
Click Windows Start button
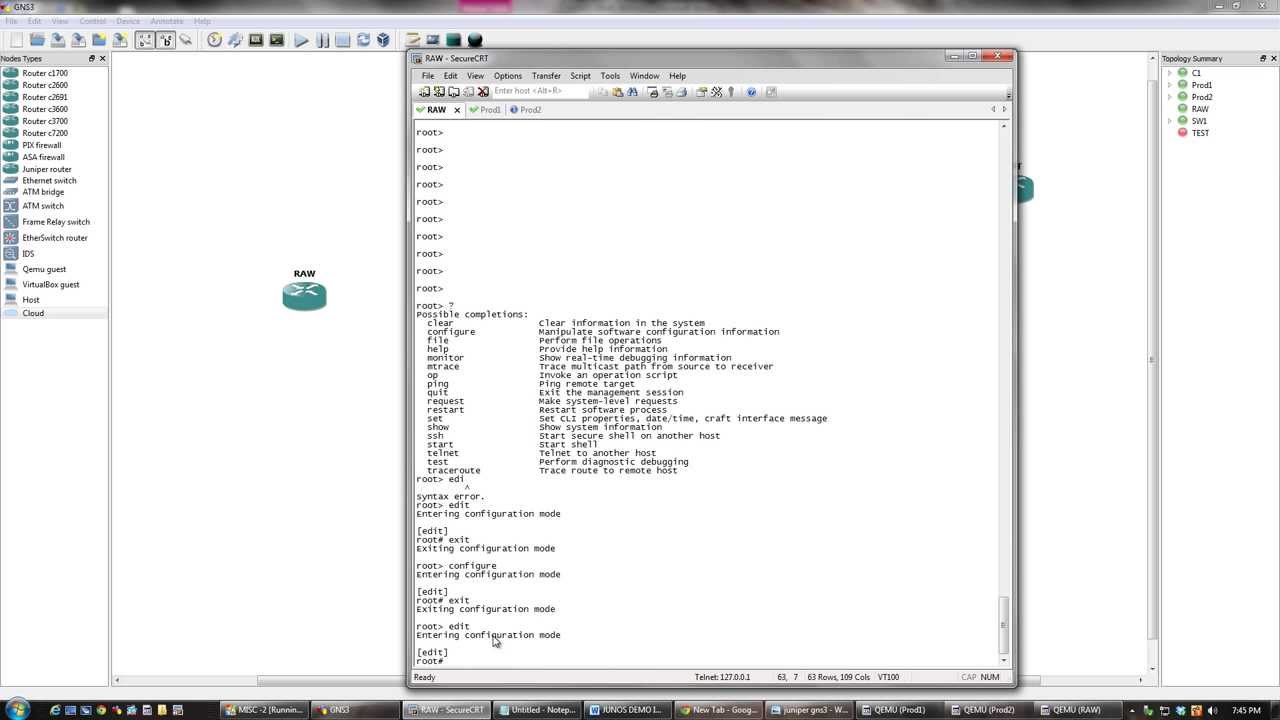point(18,710)
